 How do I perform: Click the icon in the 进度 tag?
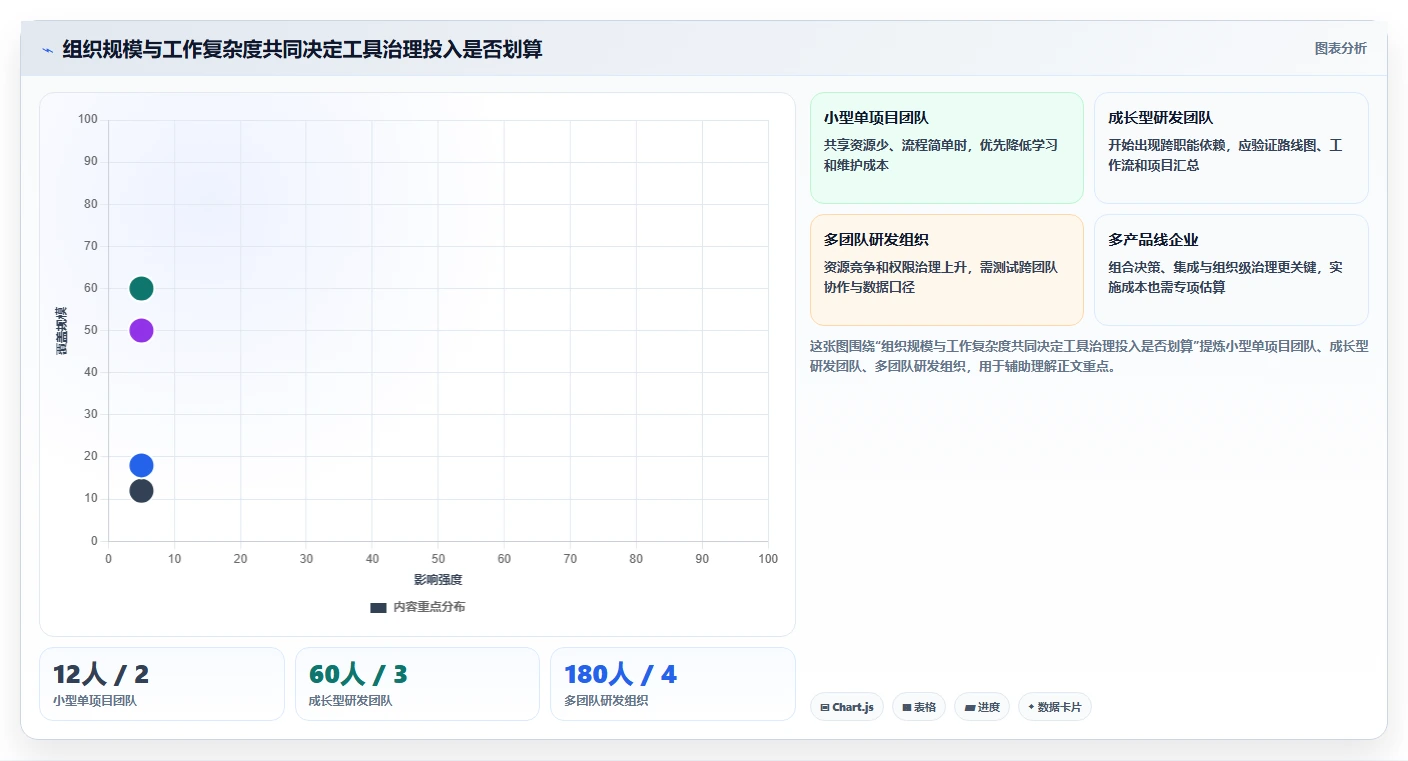pos(970,707)
